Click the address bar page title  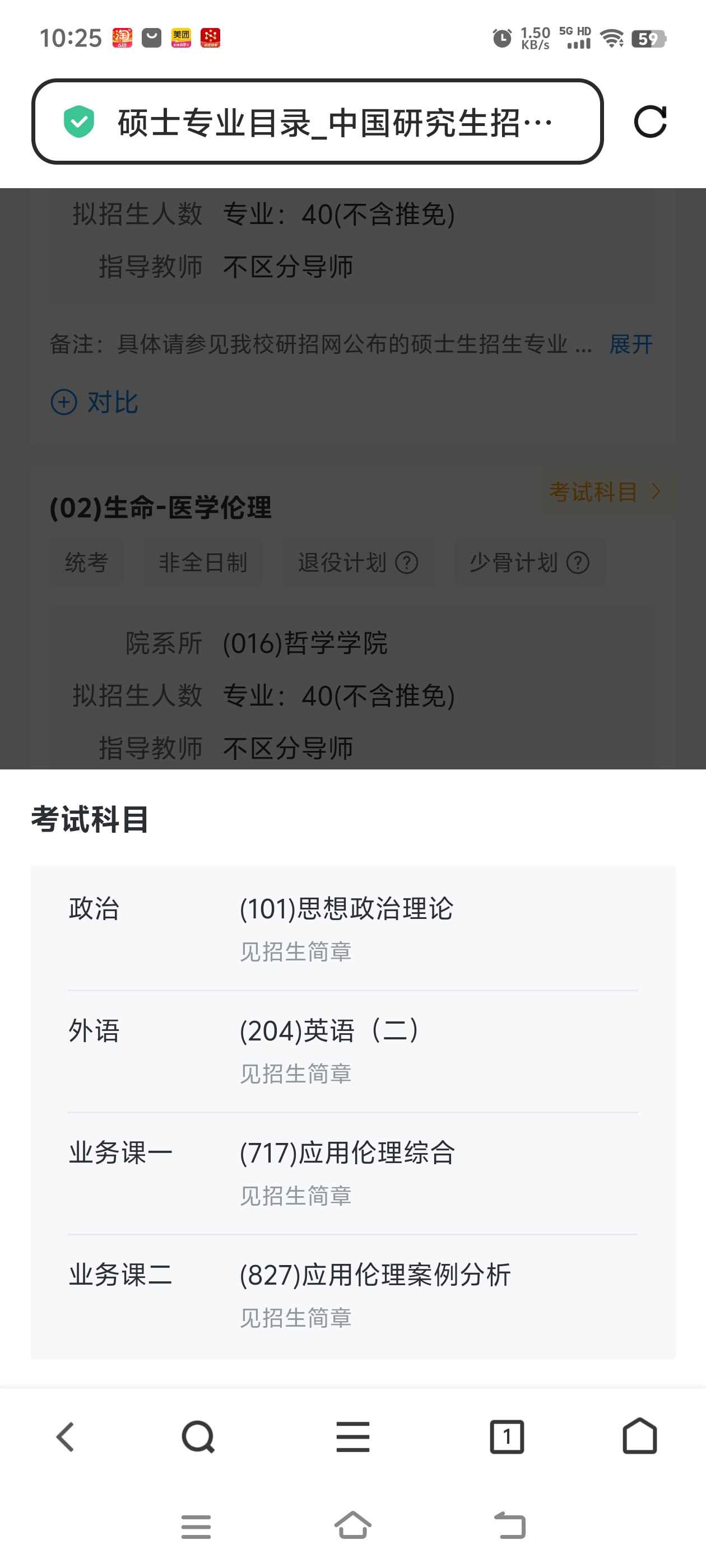click(x=335, y=122)
